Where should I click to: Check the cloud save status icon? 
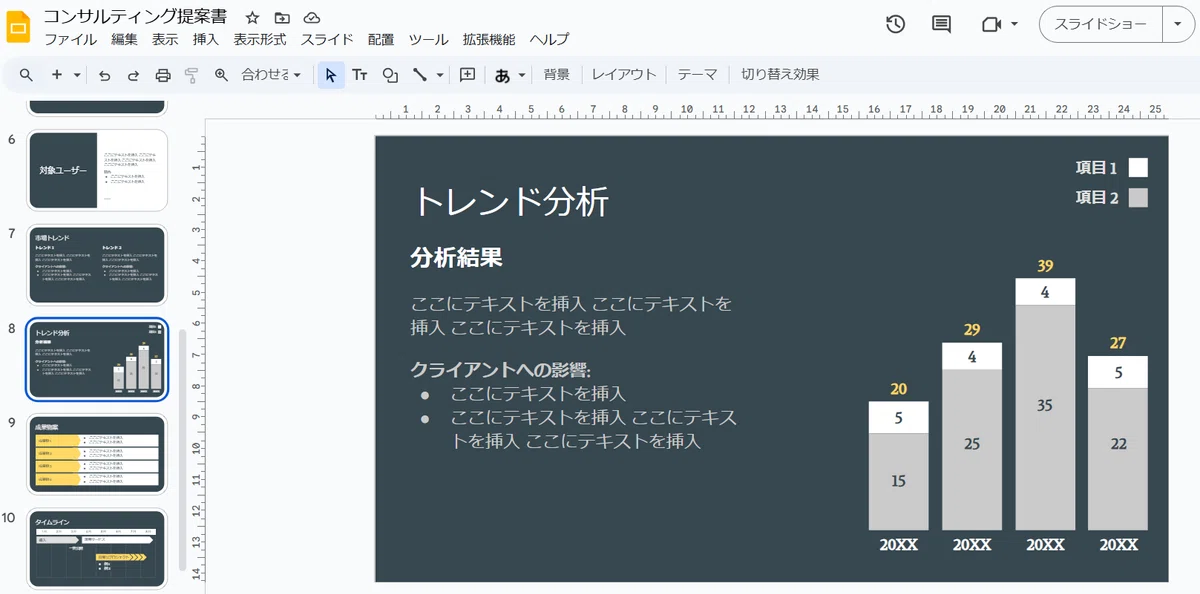[312, 18]
